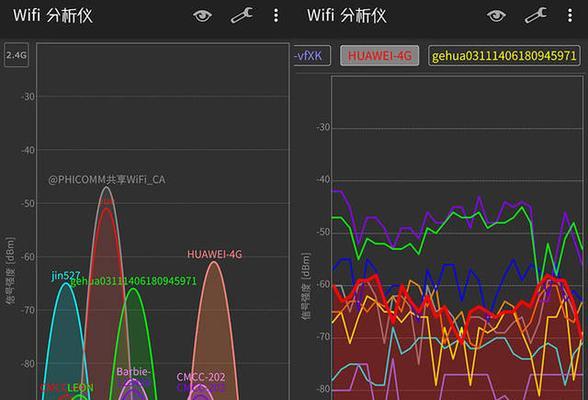Toggle the 2.4G band selector

(x=16, y=55)
